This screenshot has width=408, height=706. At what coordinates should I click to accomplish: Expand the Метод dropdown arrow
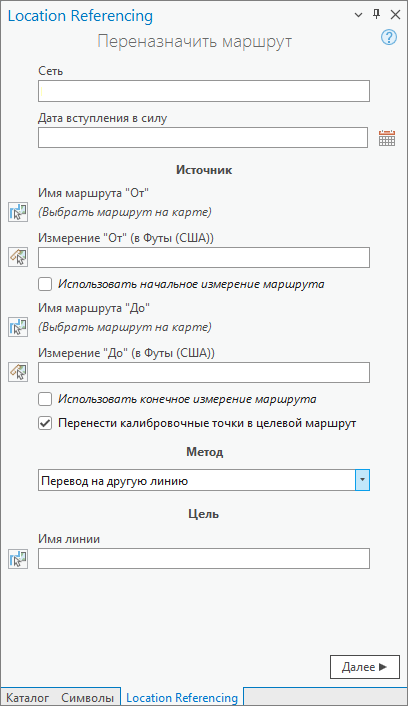pos(363,480)
